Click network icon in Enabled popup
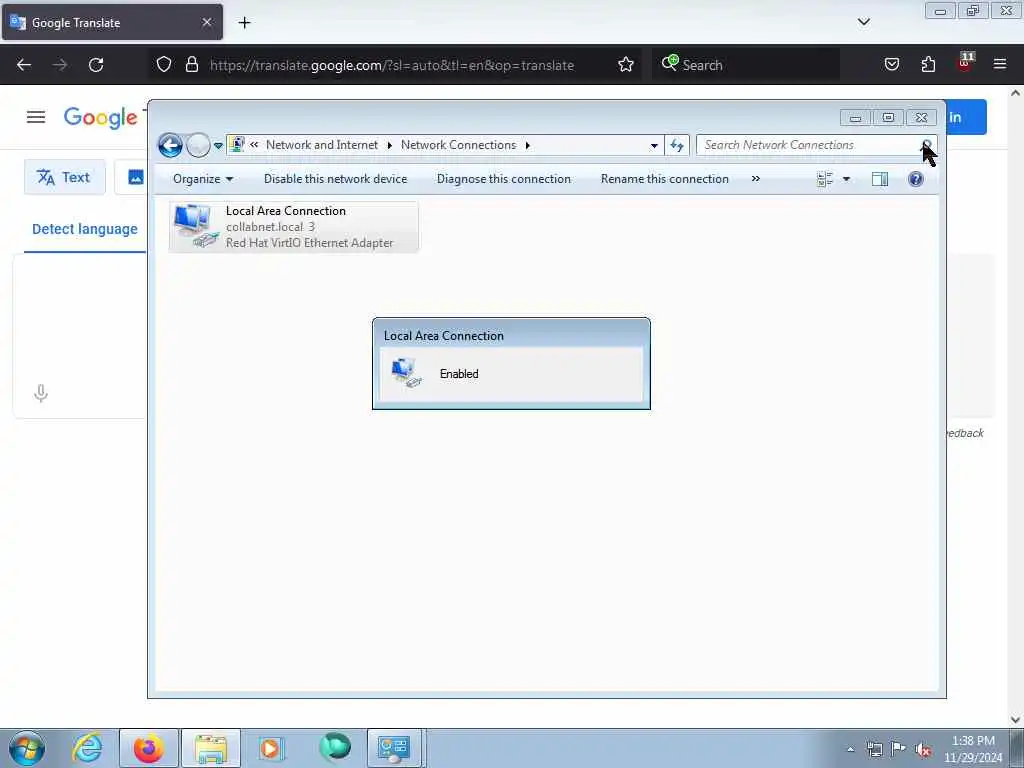1024x768 pixels. (407, 373)
